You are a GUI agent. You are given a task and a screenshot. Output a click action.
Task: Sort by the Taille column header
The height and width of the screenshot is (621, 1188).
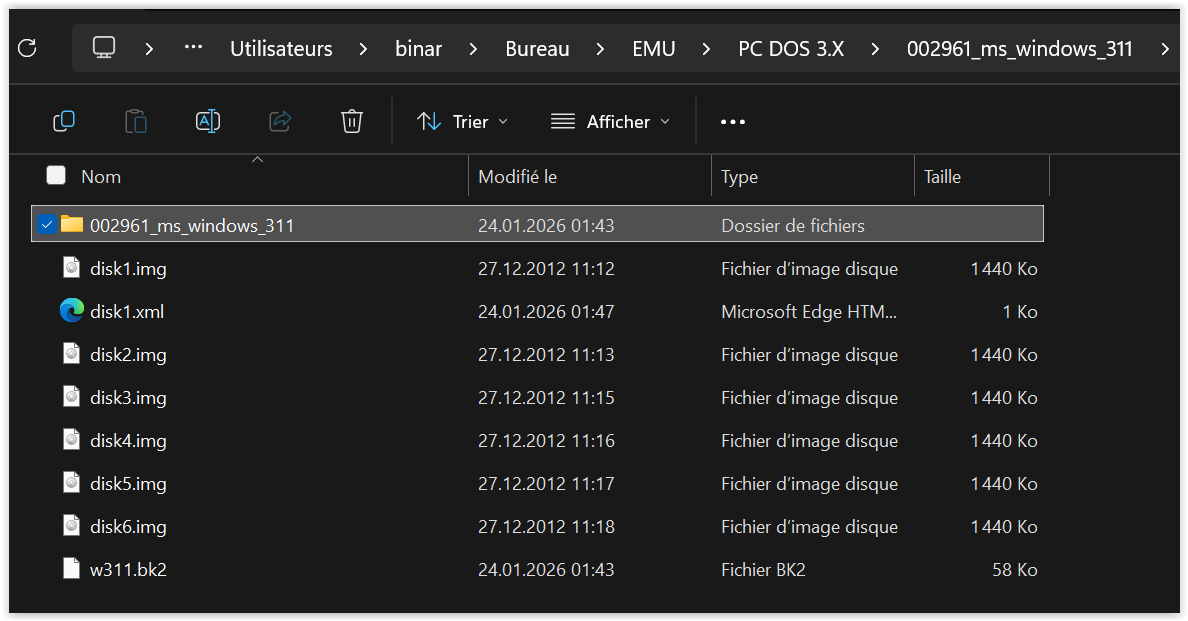click(942, 177)
